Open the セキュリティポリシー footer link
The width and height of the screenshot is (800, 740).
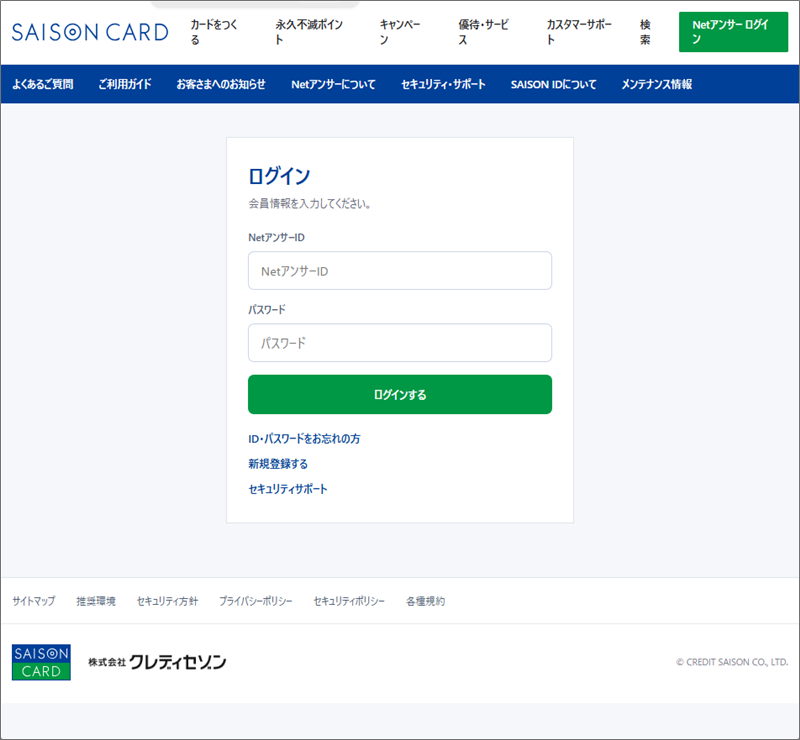(x=349, y=601)
